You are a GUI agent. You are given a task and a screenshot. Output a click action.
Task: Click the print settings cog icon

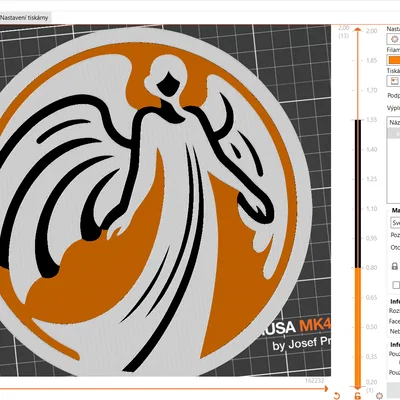pyautogui.click(x=394, y=39)
